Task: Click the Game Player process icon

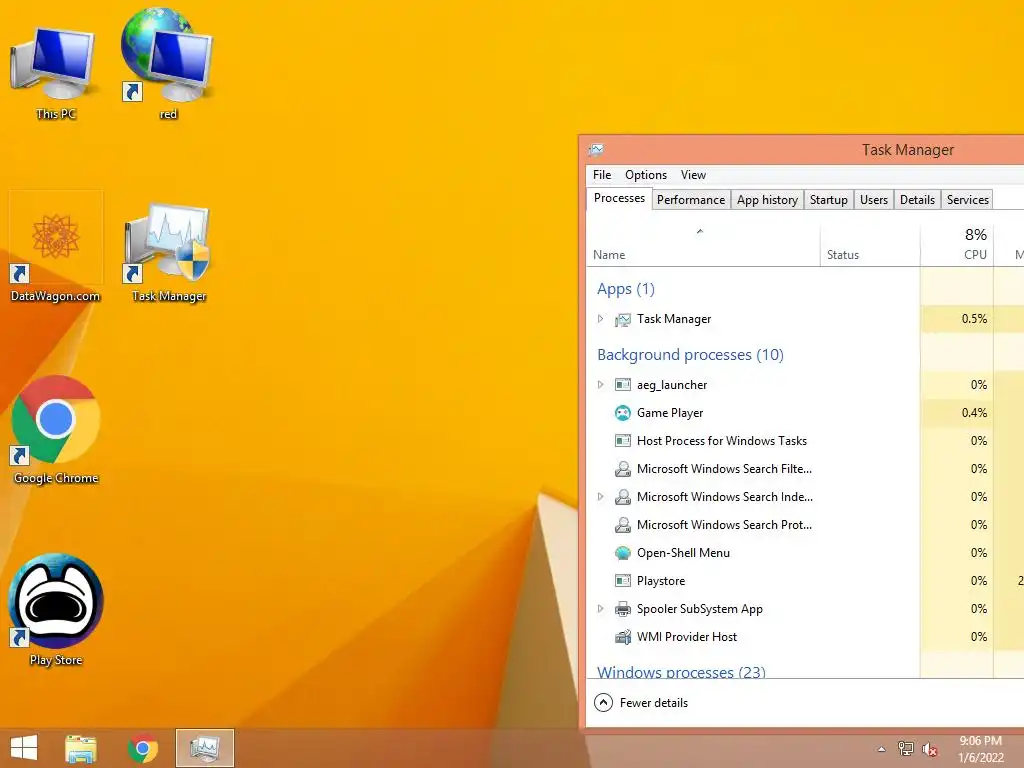Action: pyautogui.click(x=623, y=413)
